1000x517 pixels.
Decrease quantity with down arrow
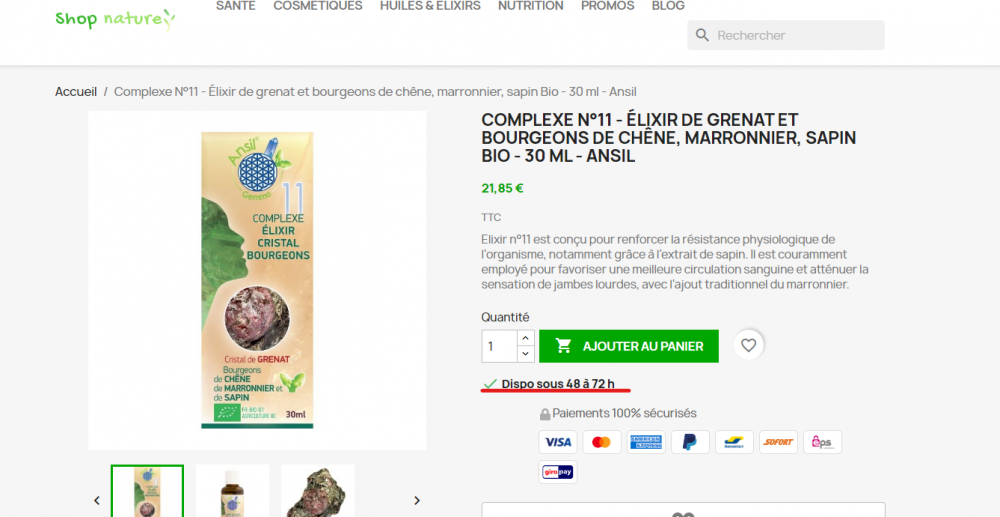526,354
